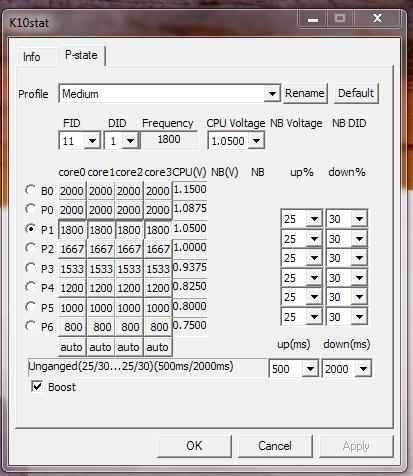
Task: Click core1 P4 button showing 1200
Action: (101, 288)
